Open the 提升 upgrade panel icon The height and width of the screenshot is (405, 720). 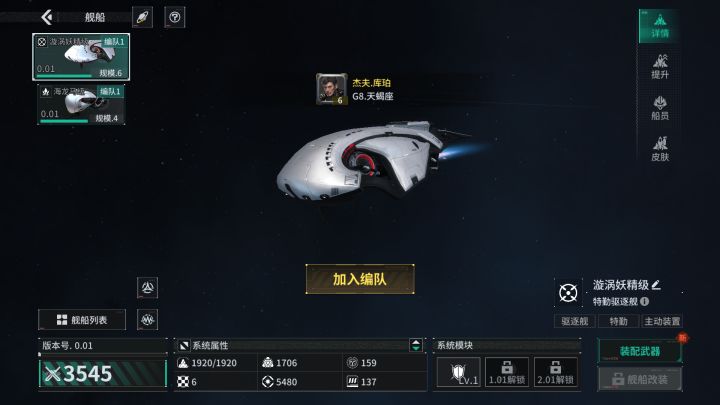[x=660, y=67]
